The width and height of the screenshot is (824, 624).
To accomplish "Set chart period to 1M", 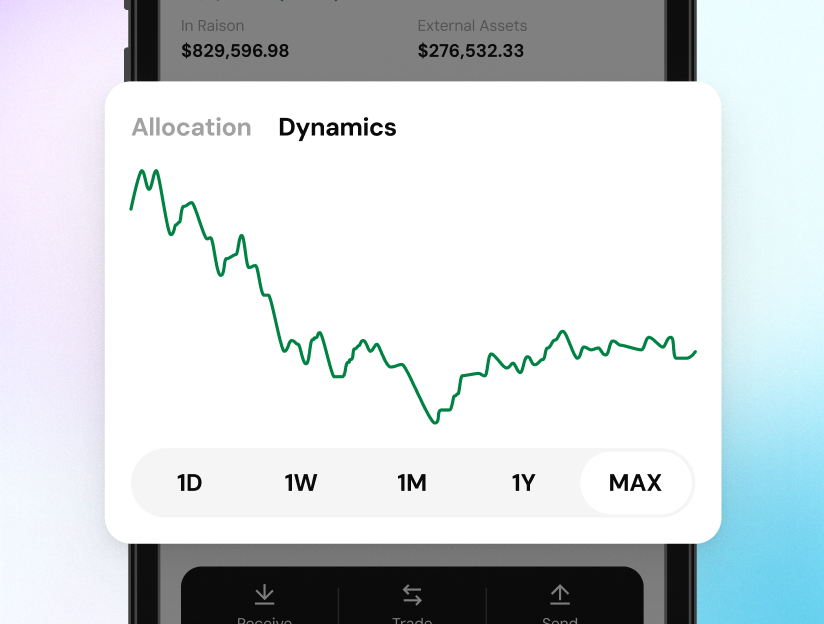I will click(x=412, y=483).
